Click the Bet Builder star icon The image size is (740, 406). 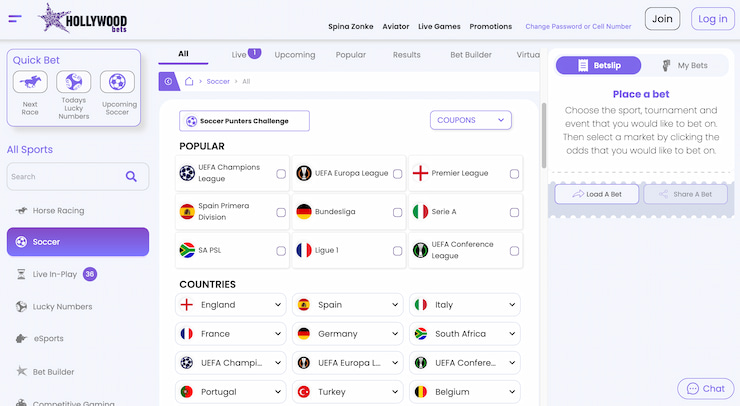click(x=21, y=371)
